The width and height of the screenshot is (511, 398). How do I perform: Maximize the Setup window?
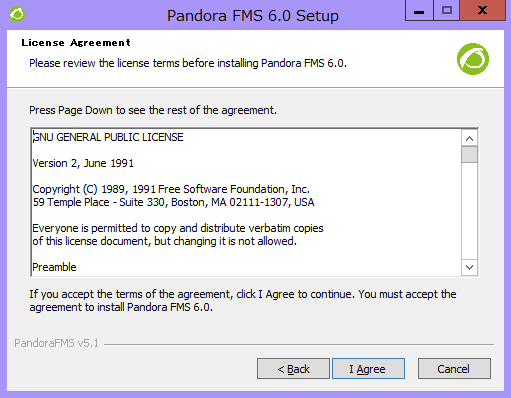[447, 11]
